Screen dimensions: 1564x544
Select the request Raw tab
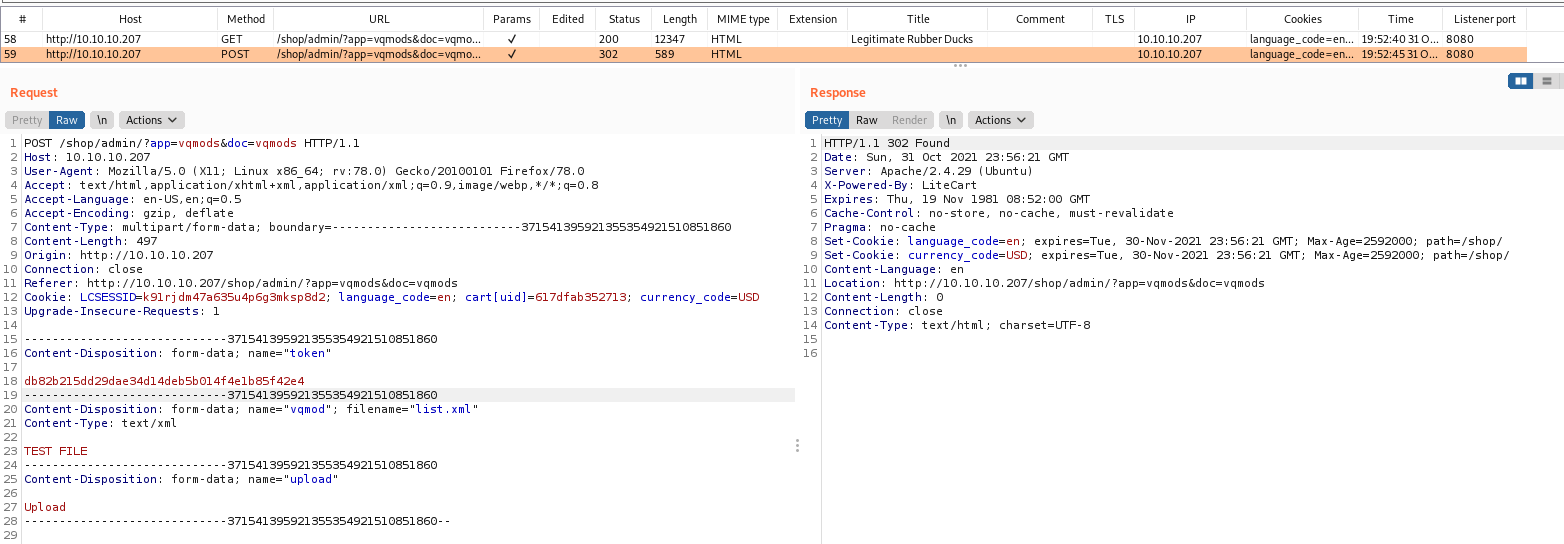[67, 120]
